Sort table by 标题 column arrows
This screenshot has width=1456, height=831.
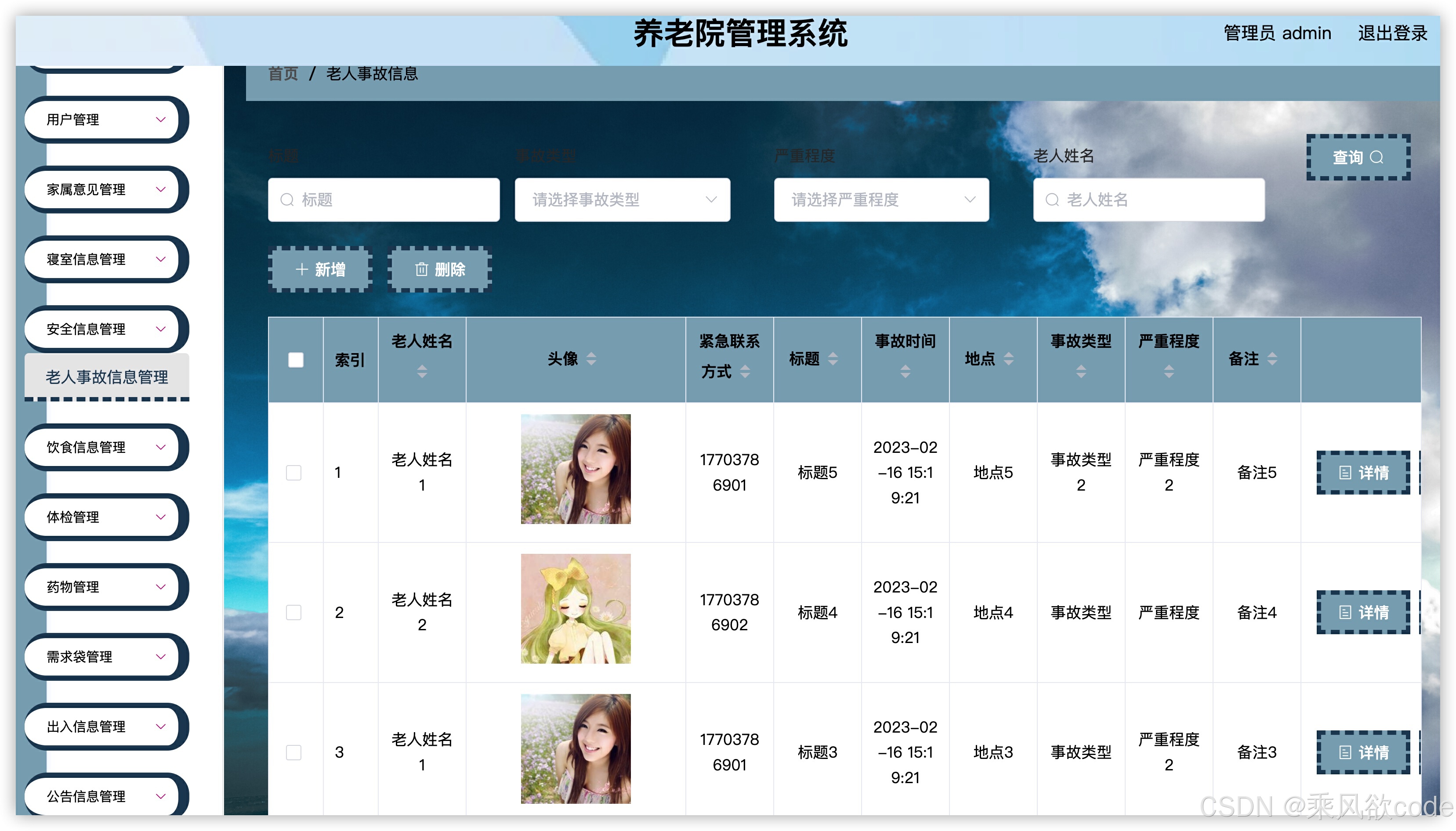click(x=833, y=359)
